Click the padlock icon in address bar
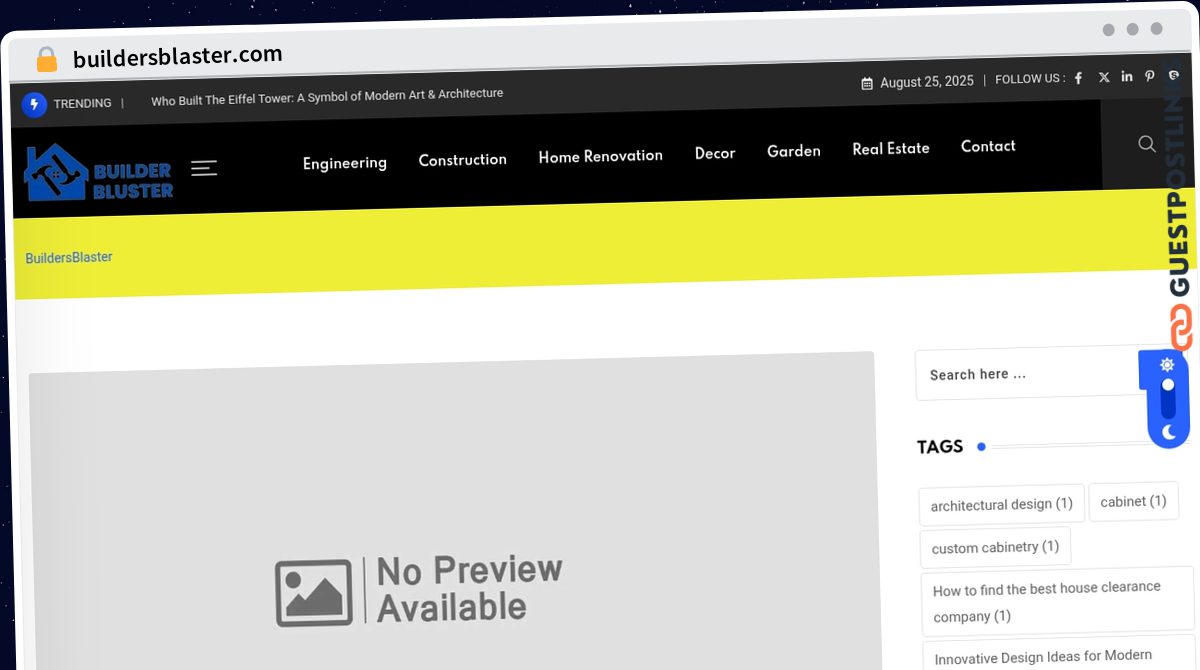This screenshot has width=1200, height=670. coord(47,60)
